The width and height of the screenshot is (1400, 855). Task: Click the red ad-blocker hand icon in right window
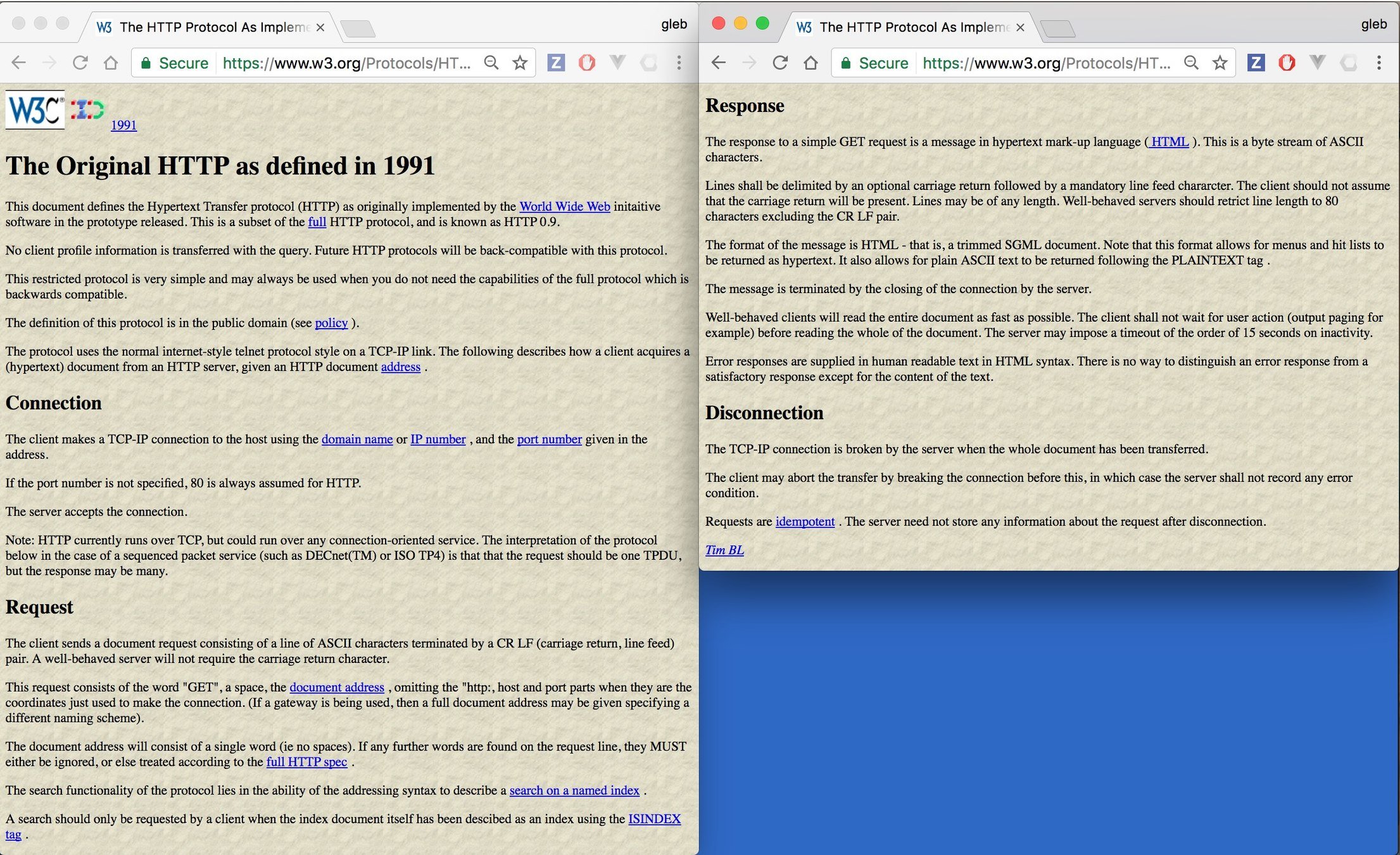(x=1286, y=63)
